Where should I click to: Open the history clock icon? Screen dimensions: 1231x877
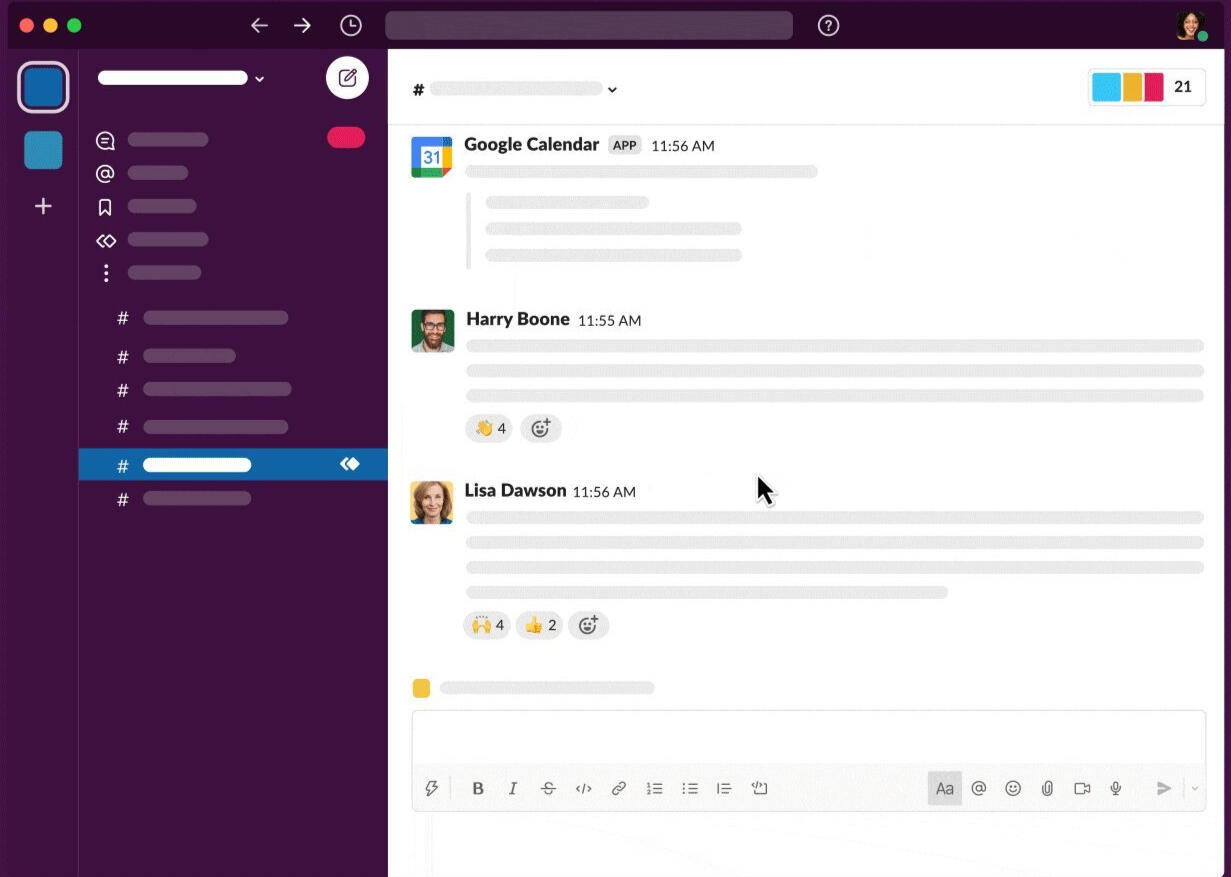(x=351, y=26)
